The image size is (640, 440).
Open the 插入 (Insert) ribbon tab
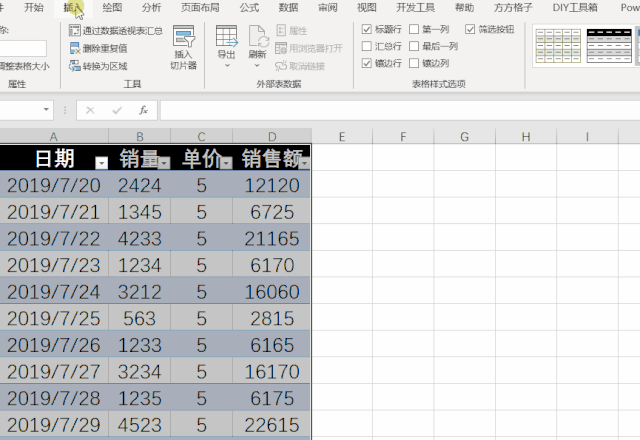73,7
